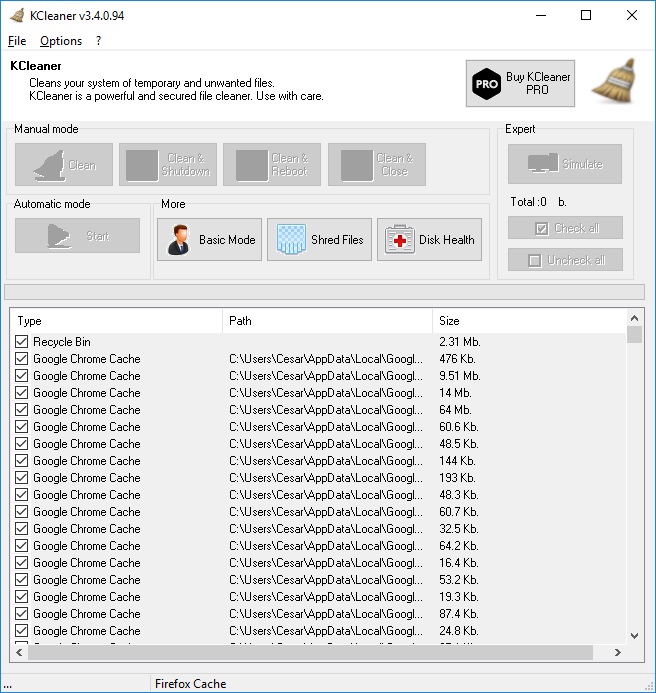Screen dimensions: 656x693
Task: Close the KCleaner window
Action: pyautogui.click(x=632, y=15)
